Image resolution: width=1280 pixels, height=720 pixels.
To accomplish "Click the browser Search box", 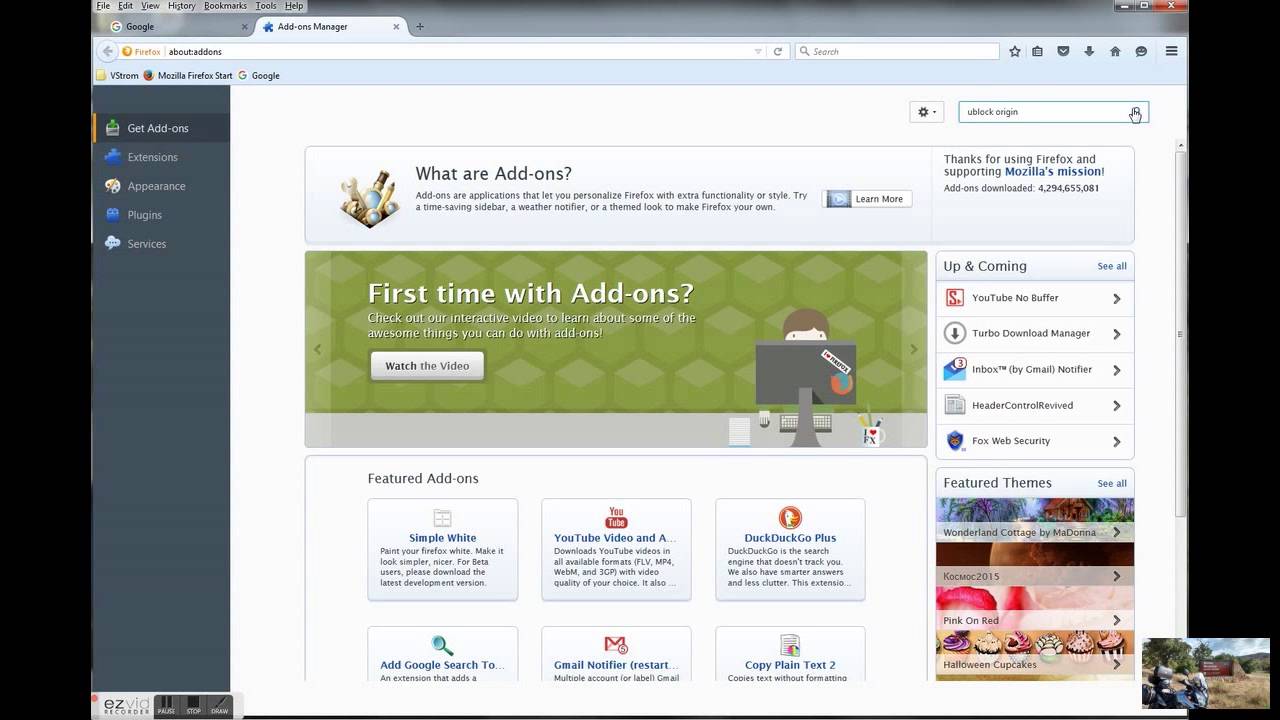I will coord(897,51).
